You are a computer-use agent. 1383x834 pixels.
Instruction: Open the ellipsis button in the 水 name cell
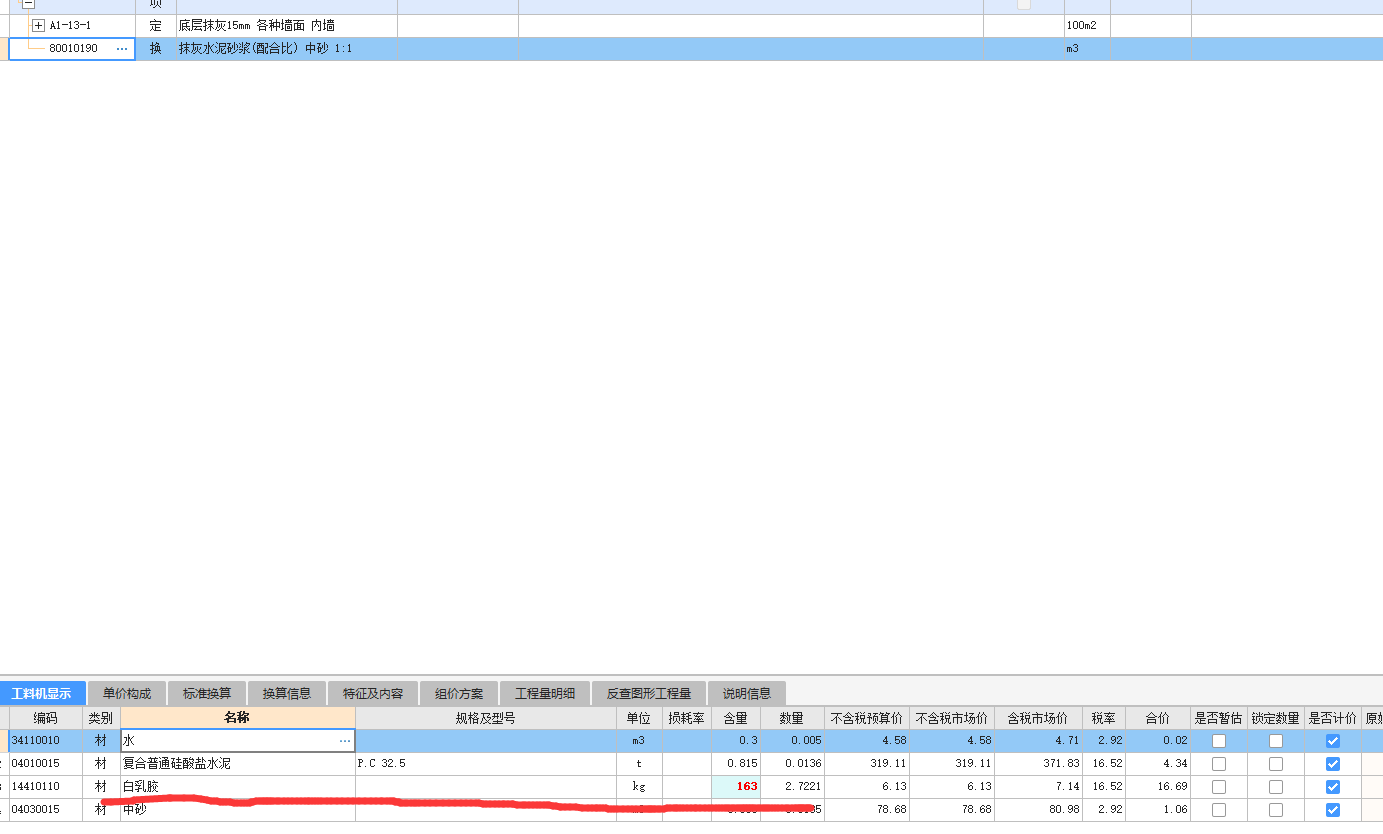[345, 741]
